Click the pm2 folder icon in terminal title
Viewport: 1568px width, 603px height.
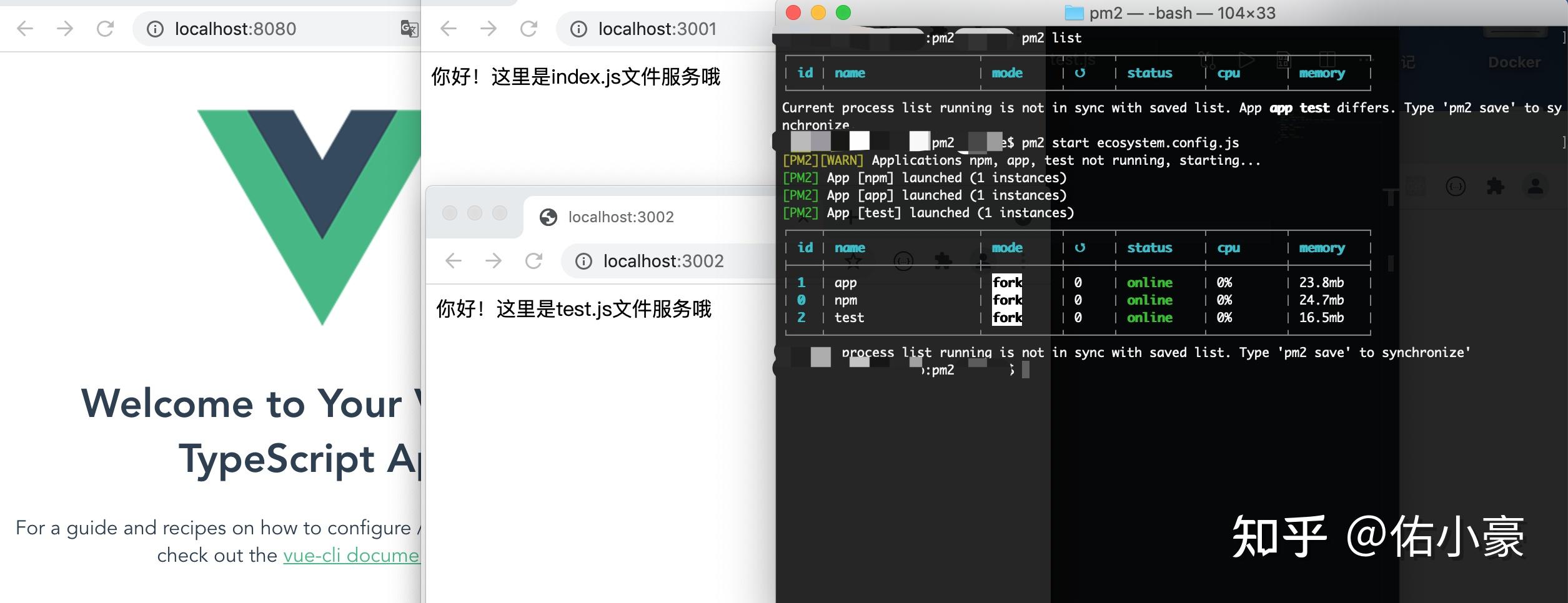(x=1074, y=12)
